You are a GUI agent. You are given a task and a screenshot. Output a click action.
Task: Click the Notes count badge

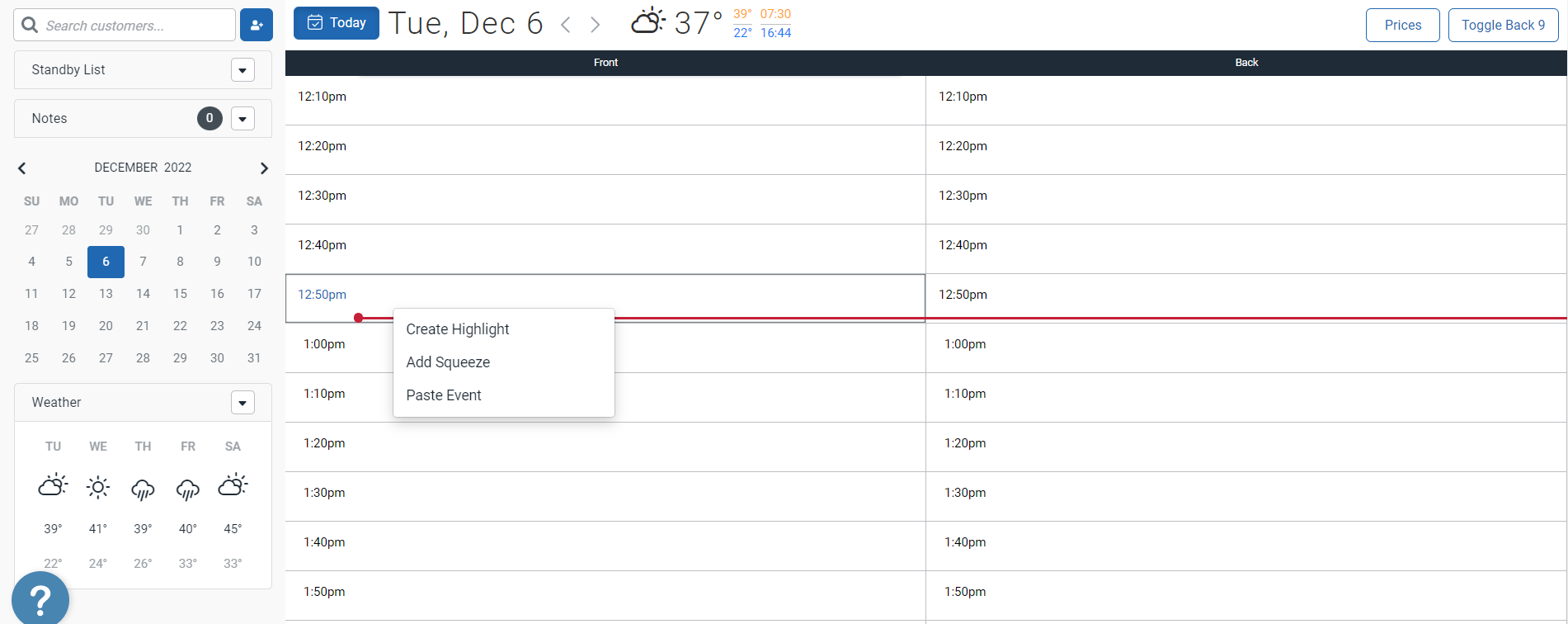pos(210,118)
